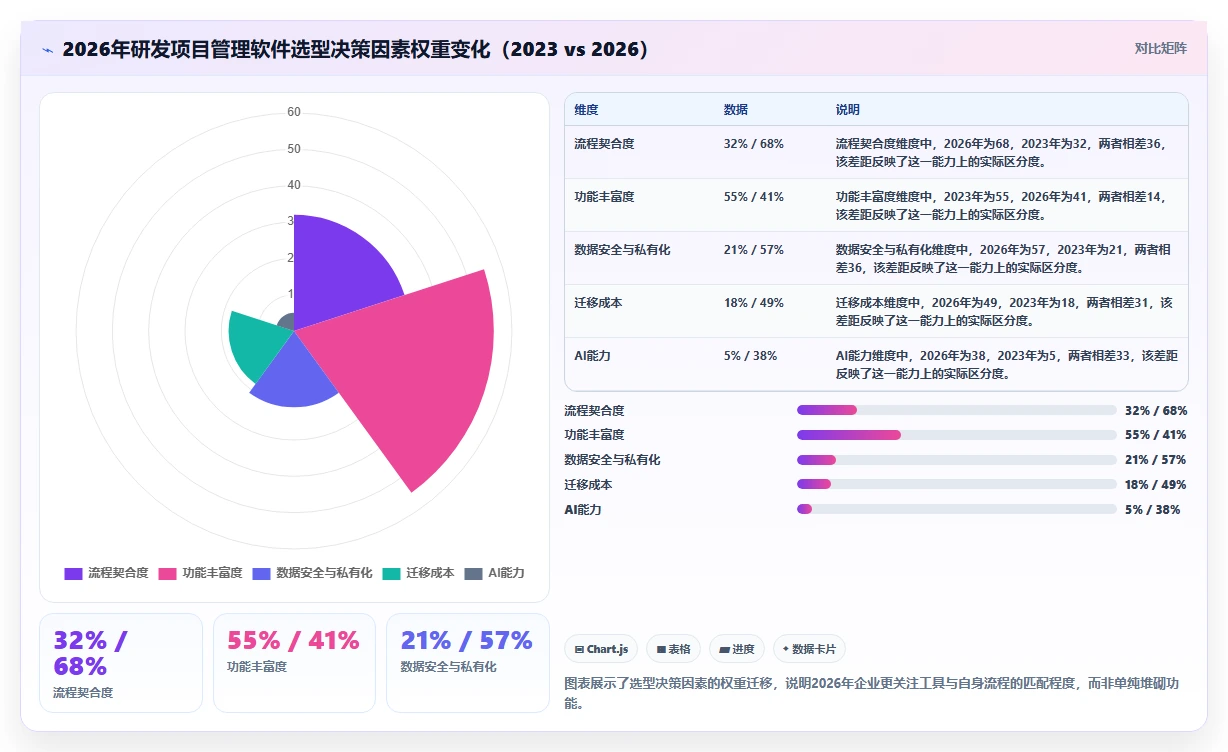Click the 维度 column header
The height and width of the screenshot is (752, 1228).
click(586, 110)
